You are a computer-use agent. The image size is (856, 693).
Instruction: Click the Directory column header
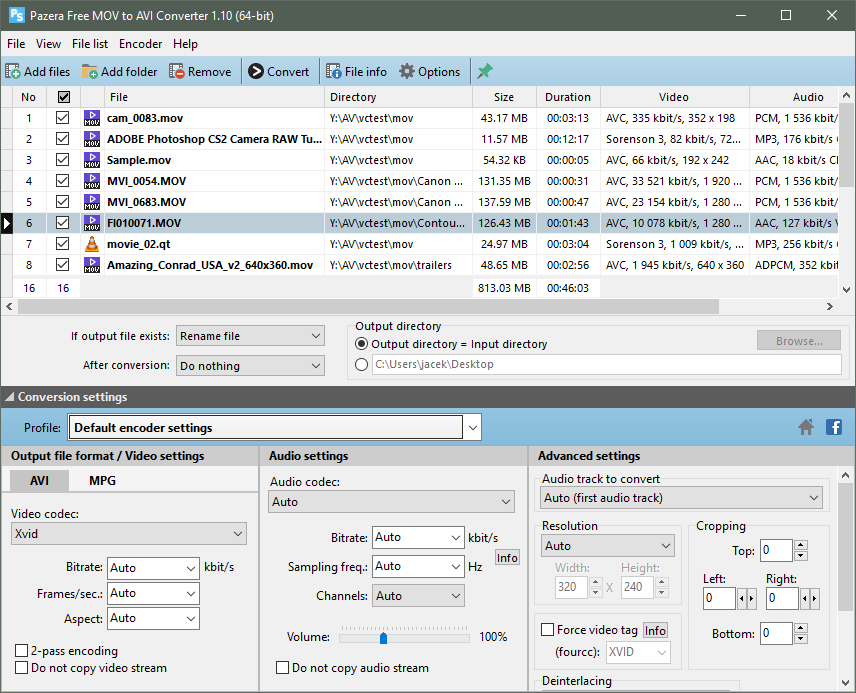(x=399, y=97)
